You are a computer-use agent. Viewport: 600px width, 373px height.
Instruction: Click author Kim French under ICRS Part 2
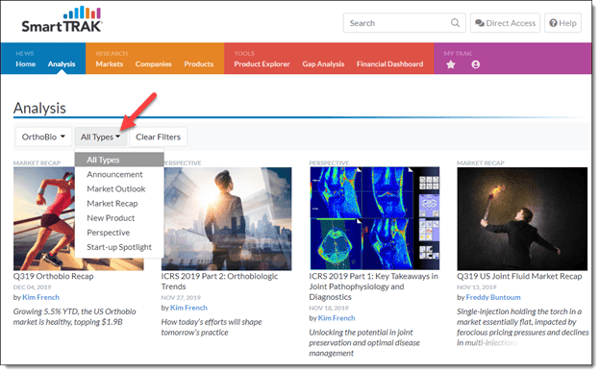[x=189, y=308]
